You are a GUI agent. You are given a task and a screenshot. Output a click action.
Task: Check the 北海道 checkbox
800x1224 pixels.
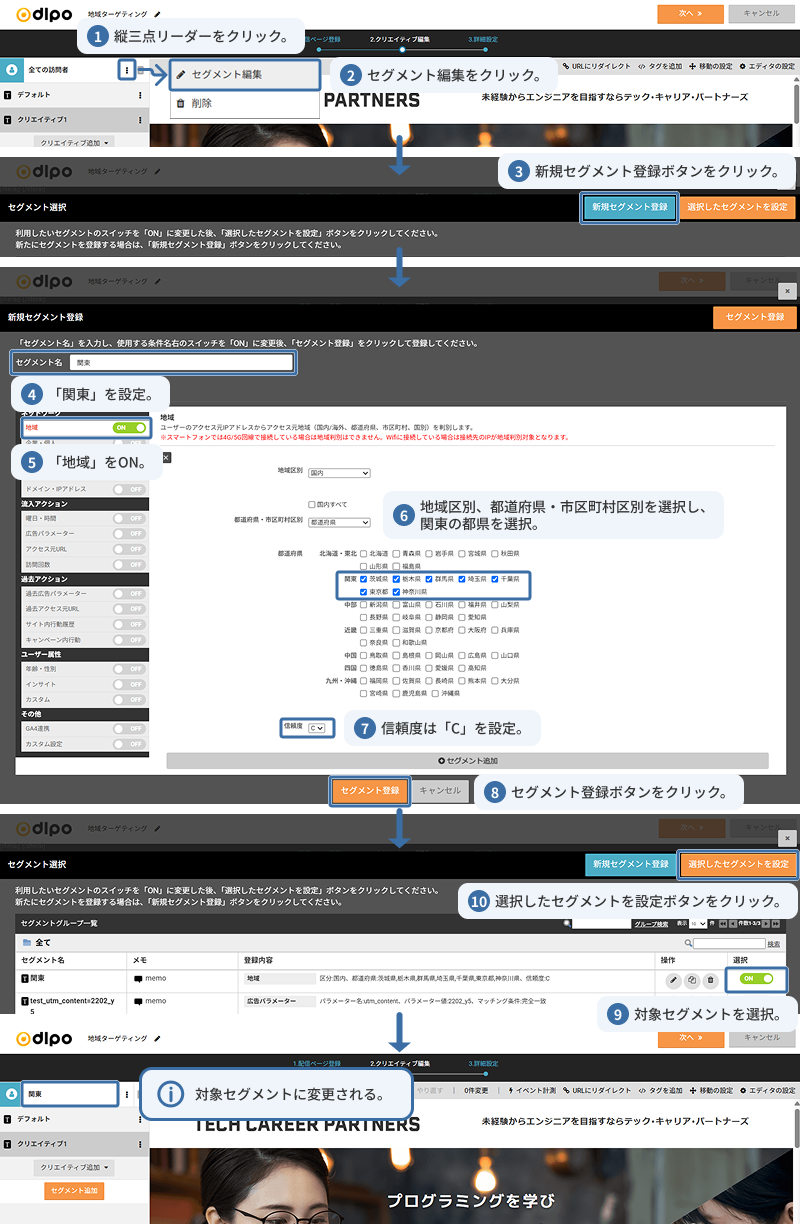[x=363, y=553]
